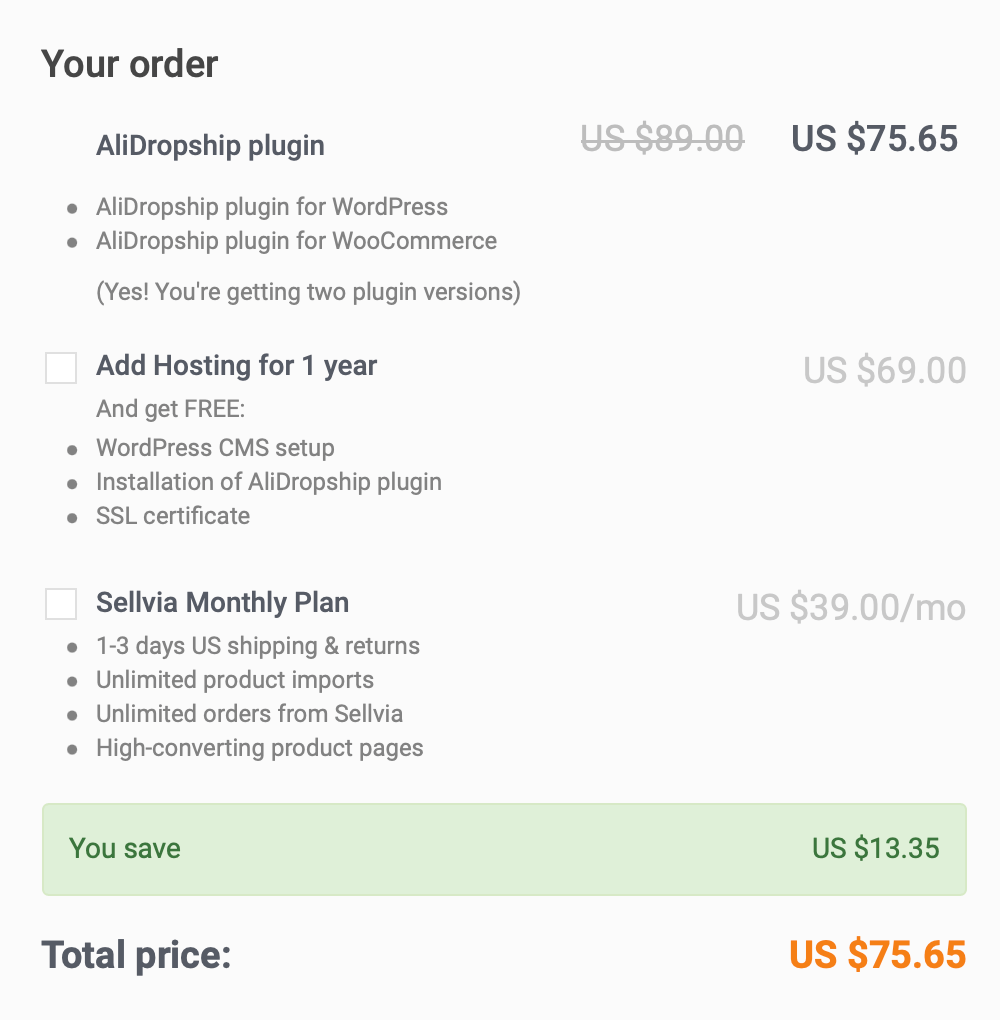
Task: Click the Unlimited product imports line
Action: [235, 680]
